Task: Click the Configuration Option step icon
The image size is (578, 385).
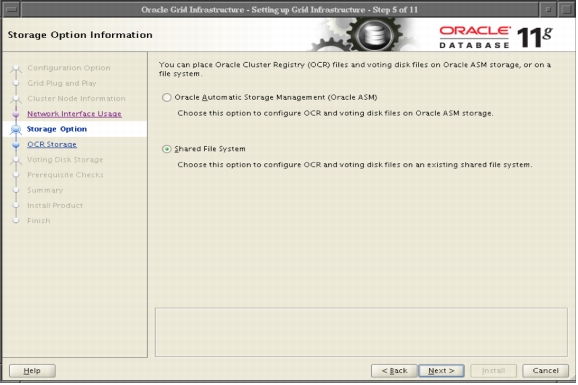Action: point(16,69)
